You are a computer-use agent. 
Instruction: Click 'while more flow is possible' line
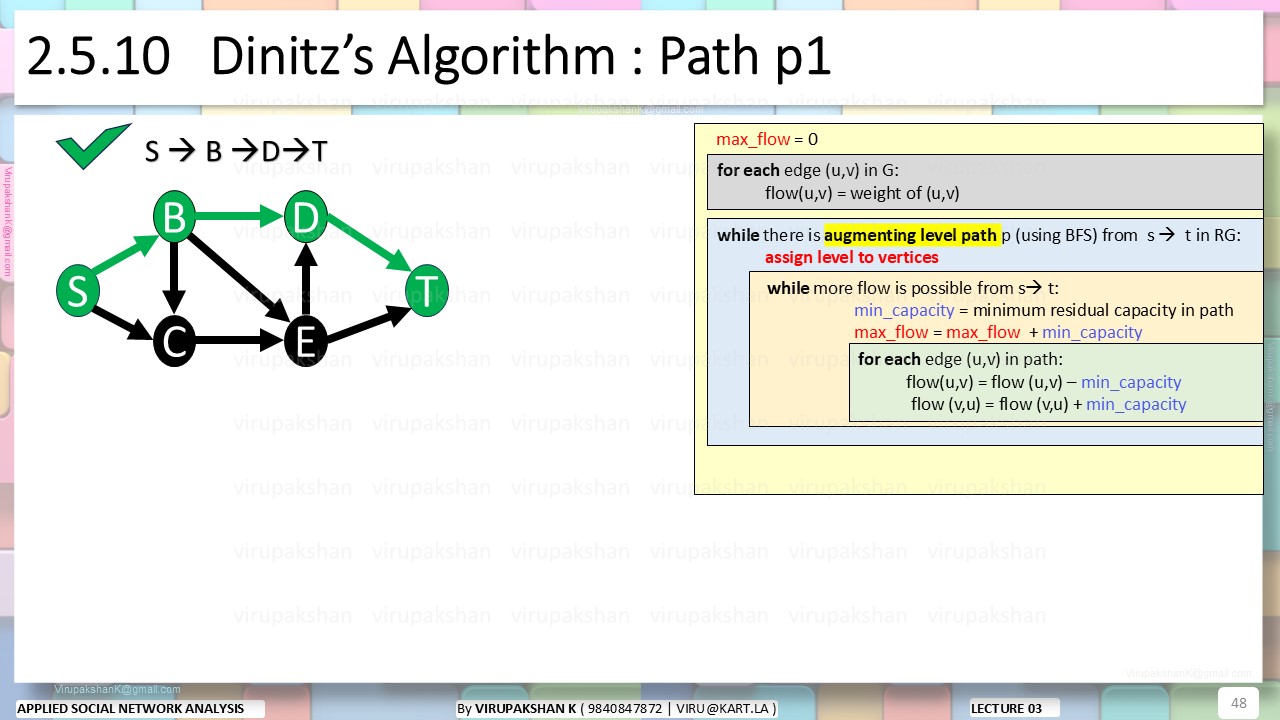point(913,289)
